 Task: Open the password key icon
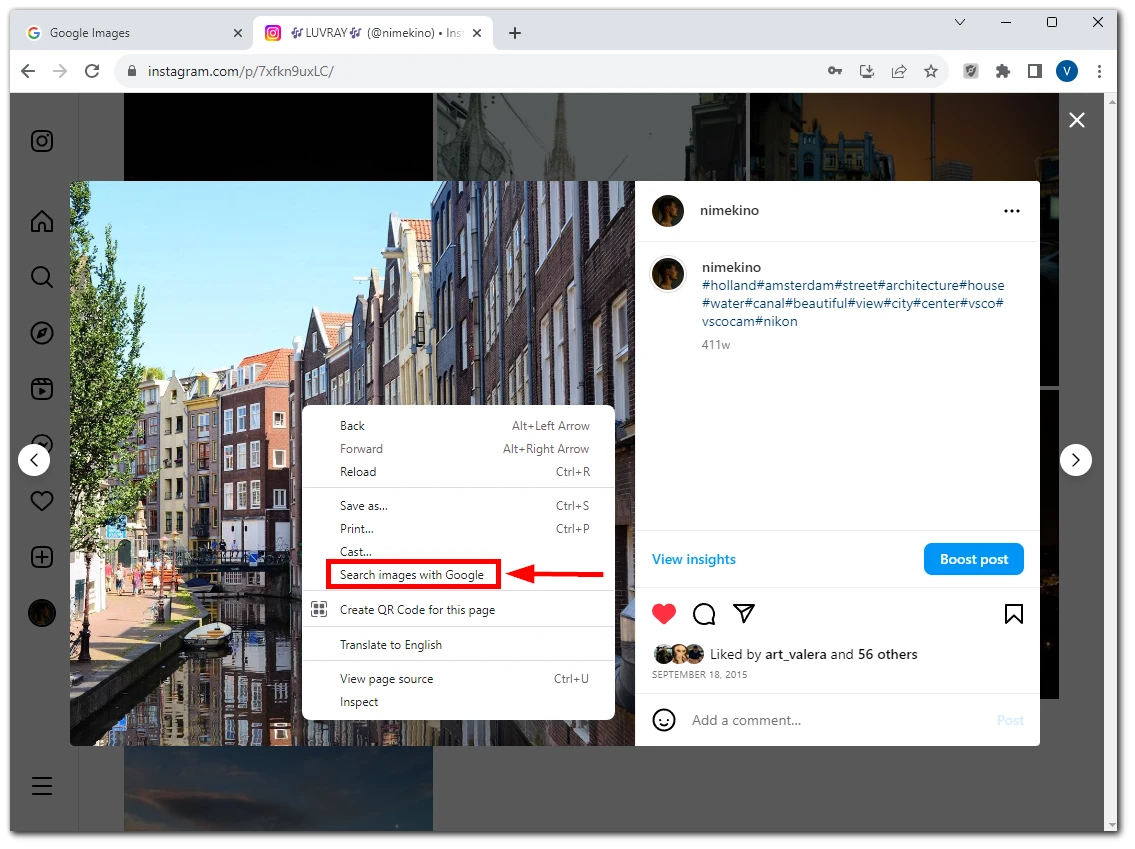835,71
